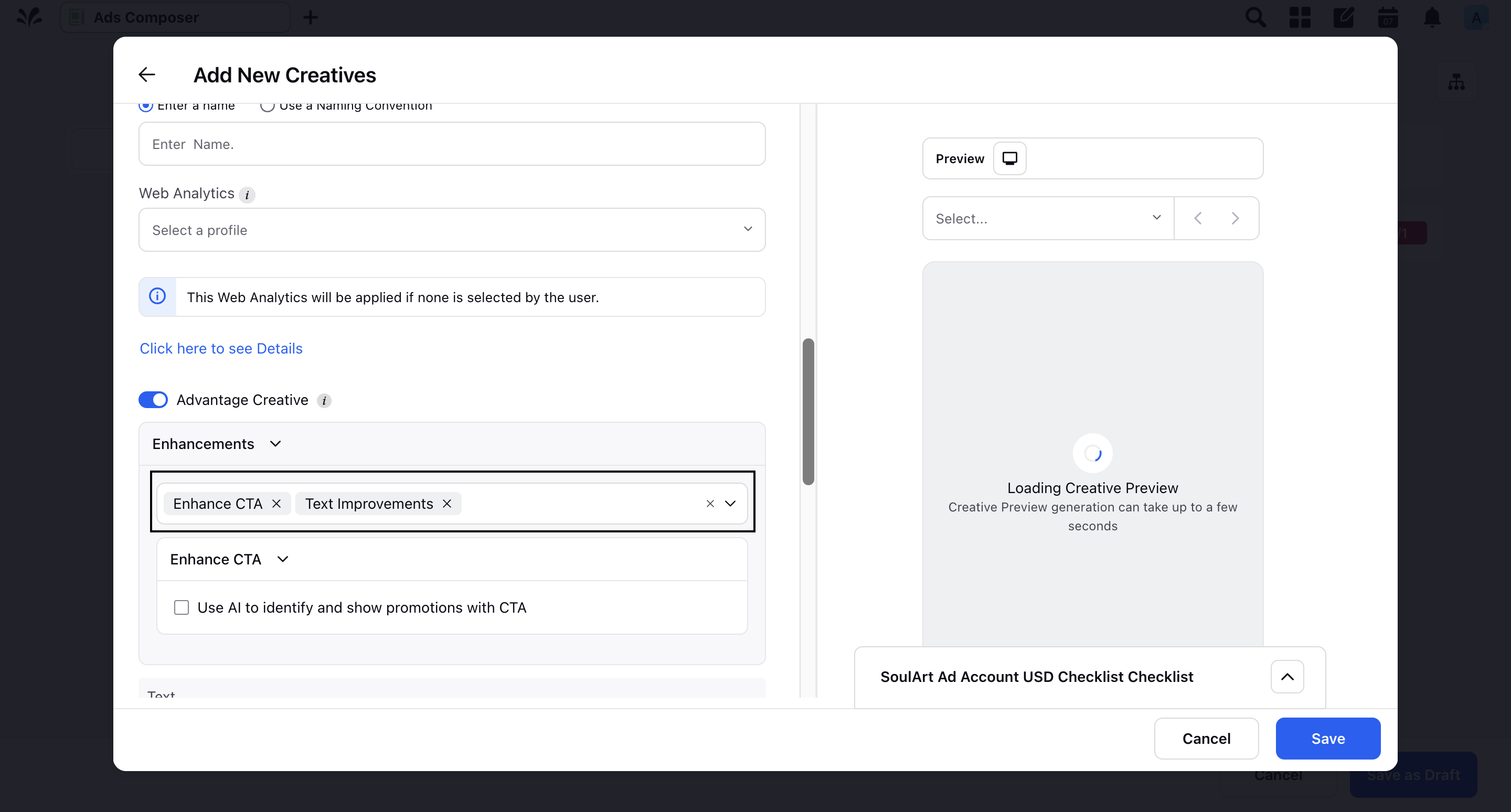Image resolution: width=1511 pixels, height=812 pixels.
Task: Go to previous preview with left chevron
Action: pos(1198,218)
